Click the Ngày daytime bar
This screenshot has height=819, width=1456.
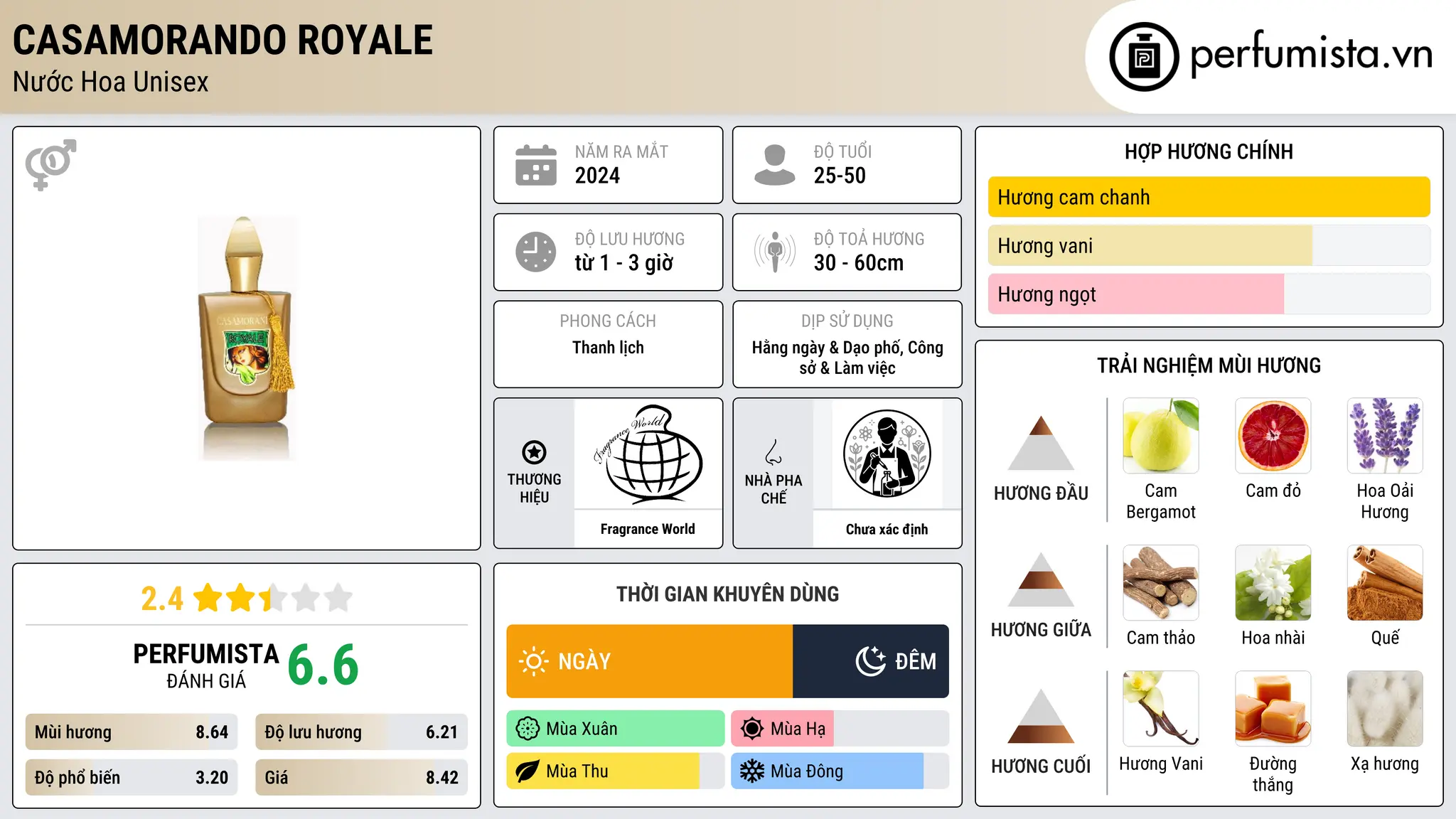650,661
